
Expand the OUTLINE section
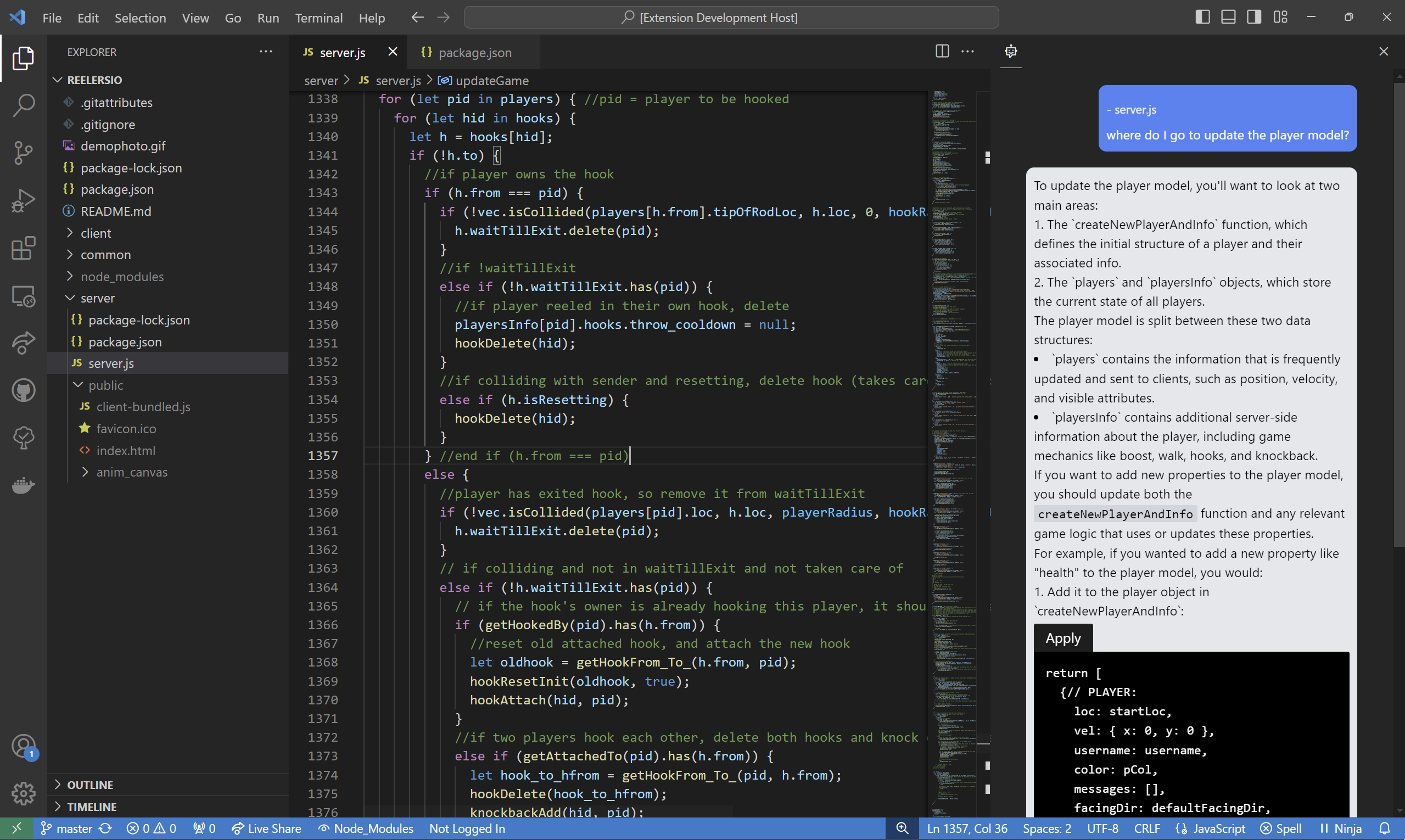pos(90,785)
